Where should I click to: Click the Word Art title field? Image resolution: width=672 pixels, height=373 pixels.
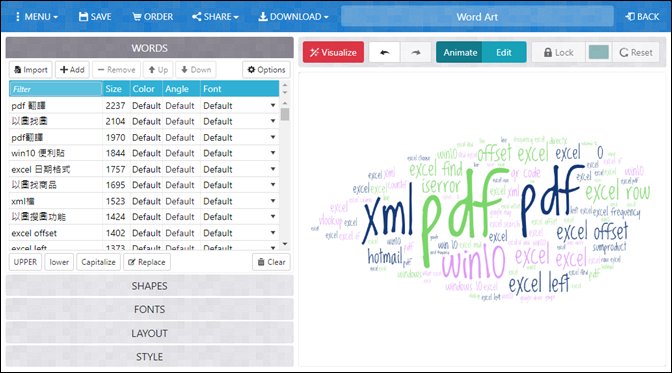(477, 17)
